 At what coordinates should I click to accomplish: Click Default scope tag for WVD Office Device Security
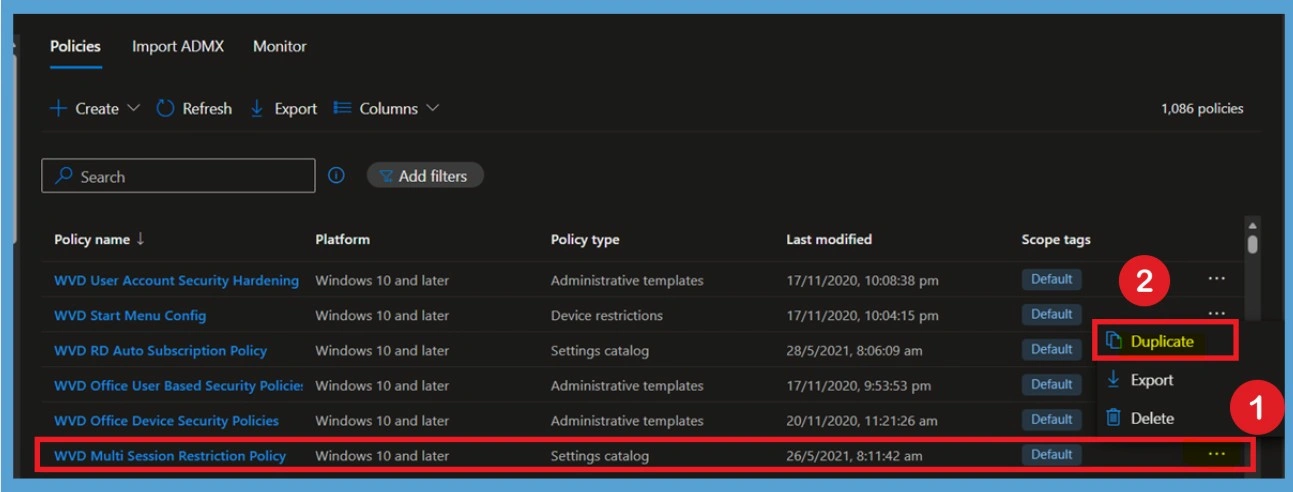click(x=1052, y=419)
